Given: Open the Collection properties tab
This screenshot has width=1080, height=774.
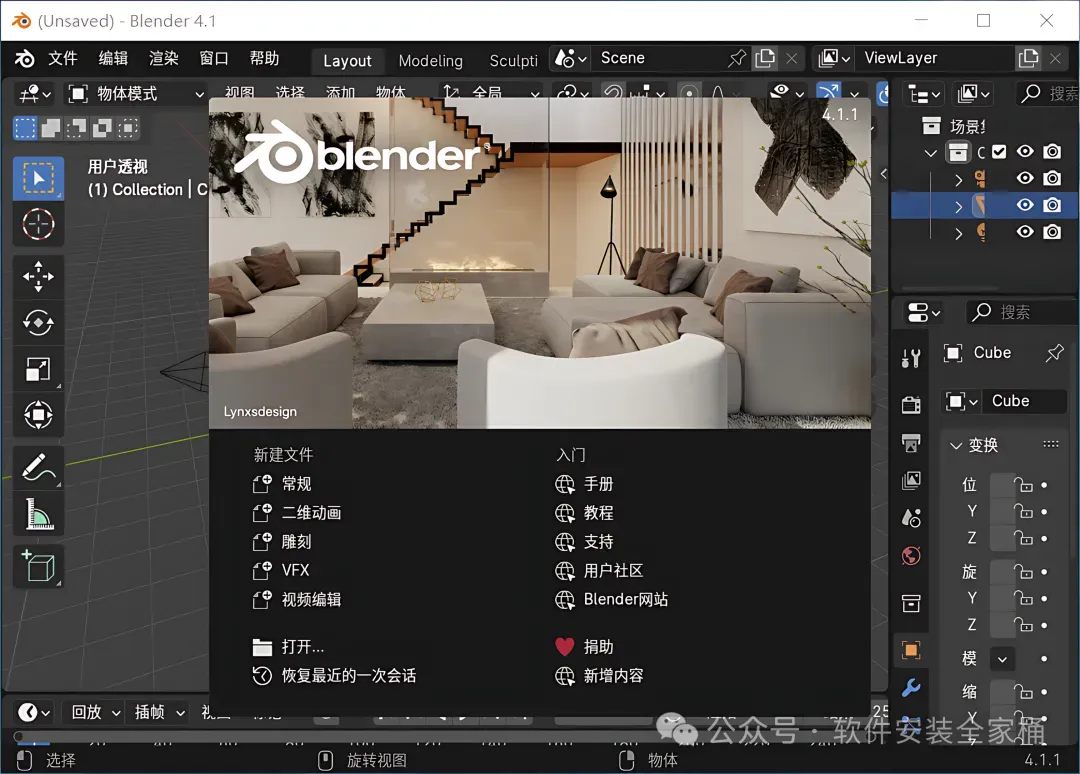Looking at the screenshot, I should click(911, 603).
